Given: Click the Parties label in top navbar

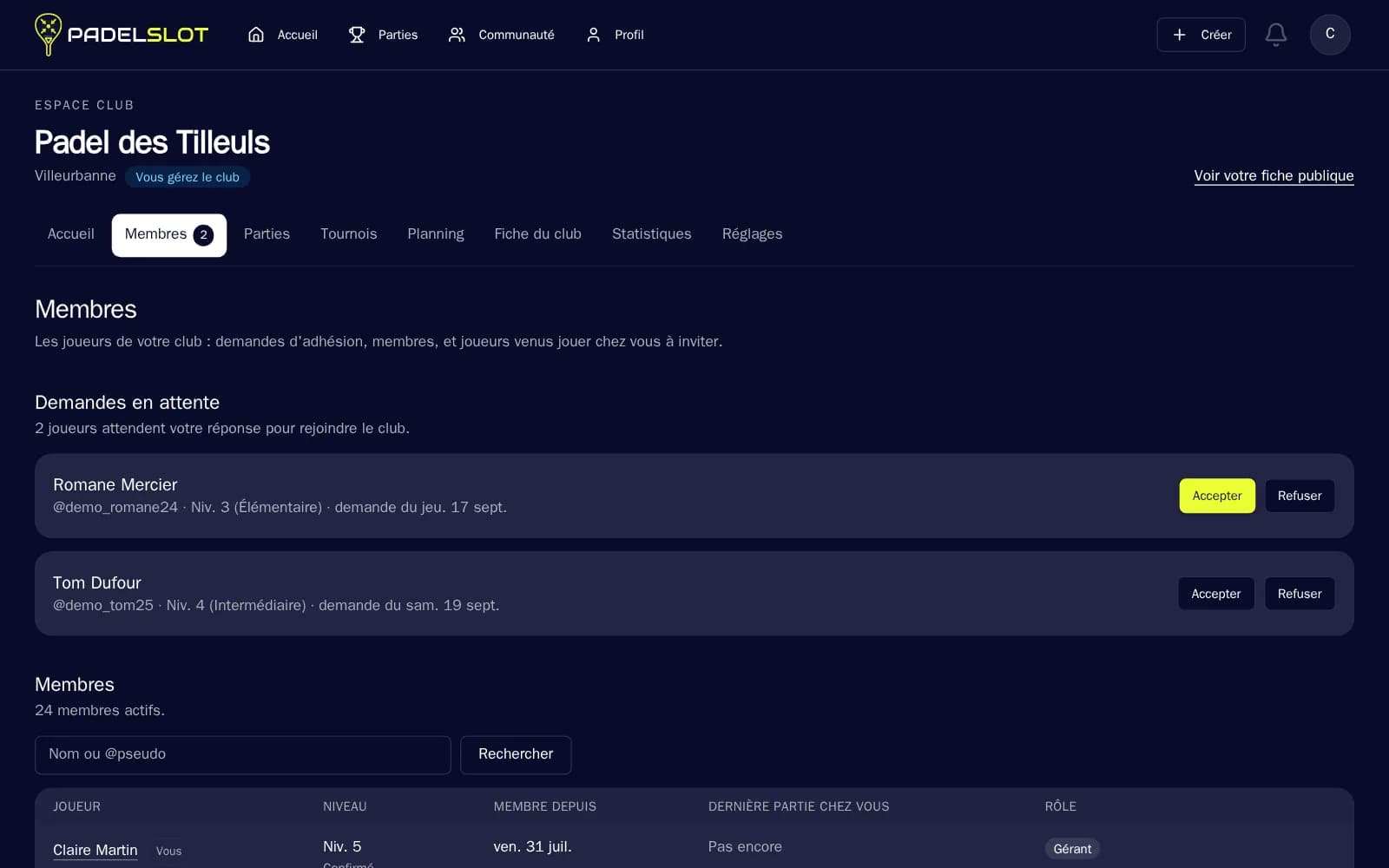Looking at the screenshot, I should tap(398, 35).
